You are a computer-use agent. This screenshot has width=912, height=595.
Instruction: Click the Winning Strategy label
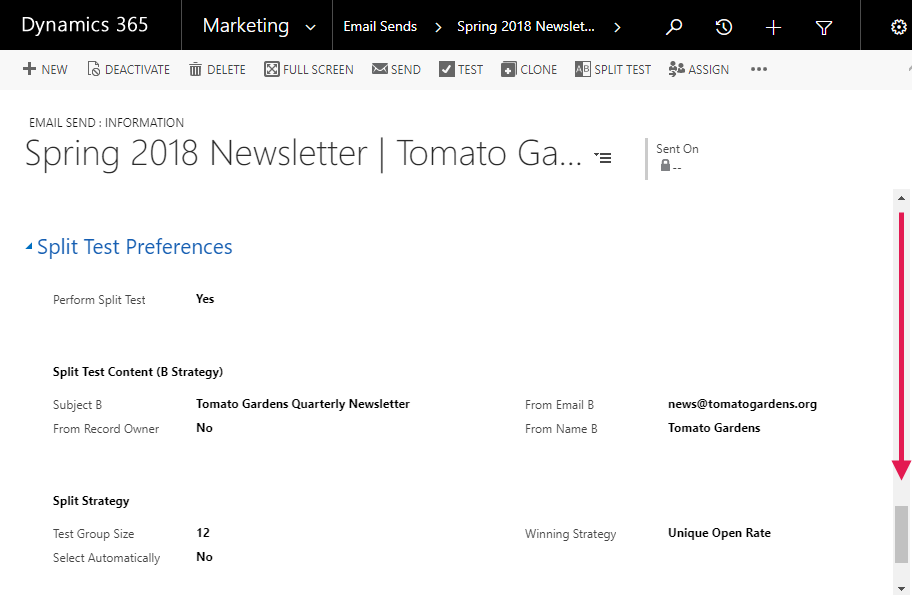point(571,534)
